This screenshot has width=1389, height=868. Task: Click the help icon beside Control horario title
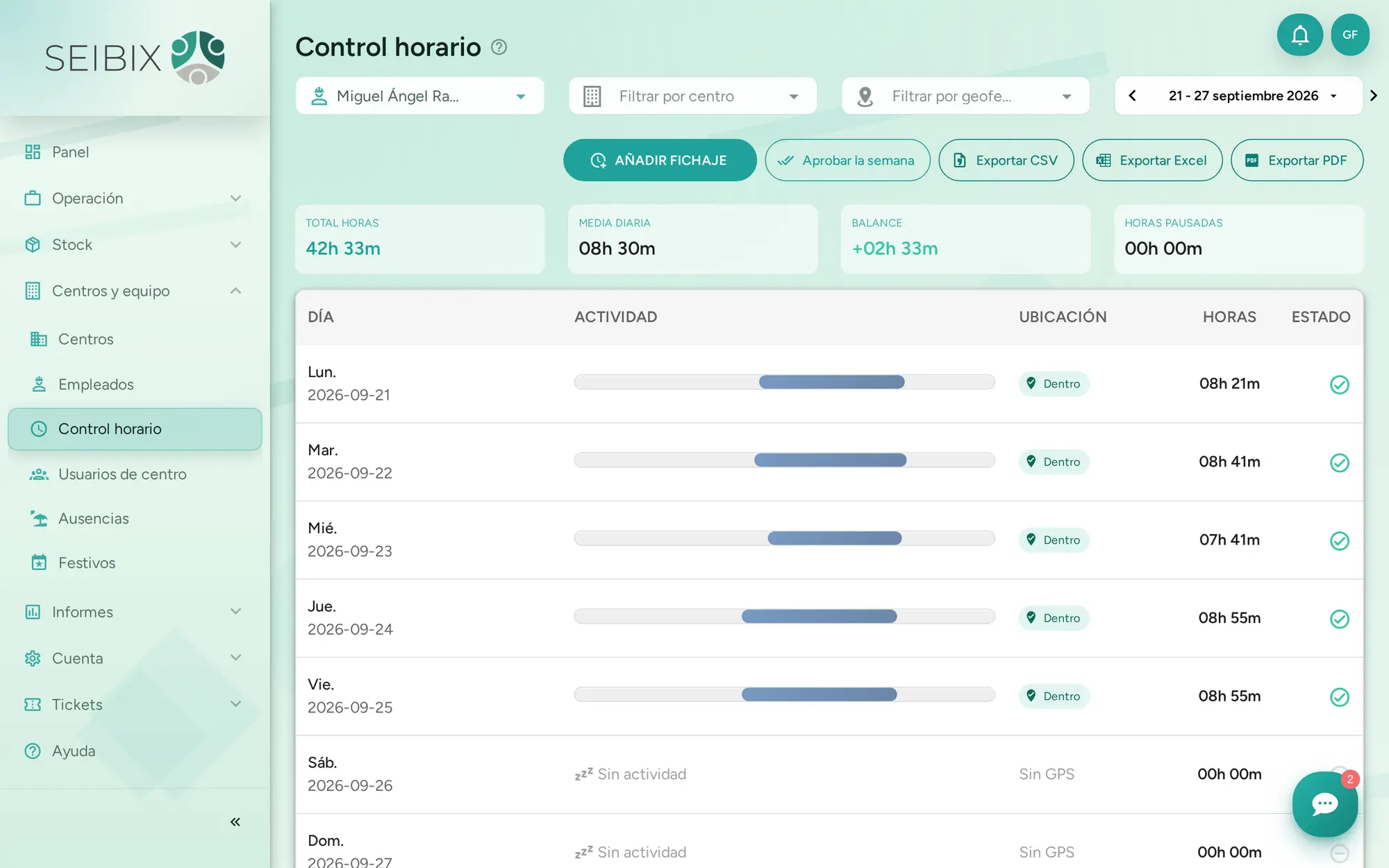[499, 47]
